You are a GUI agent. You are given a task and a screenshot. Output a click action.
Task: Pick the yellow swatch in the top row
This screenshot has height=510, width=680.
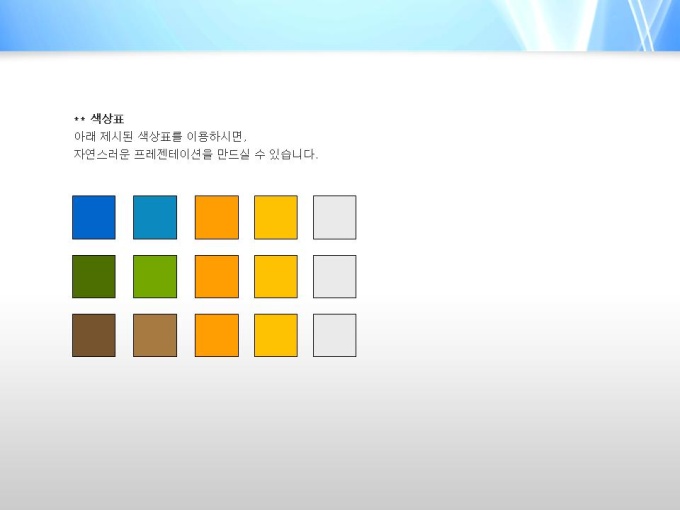pos(276,217)
